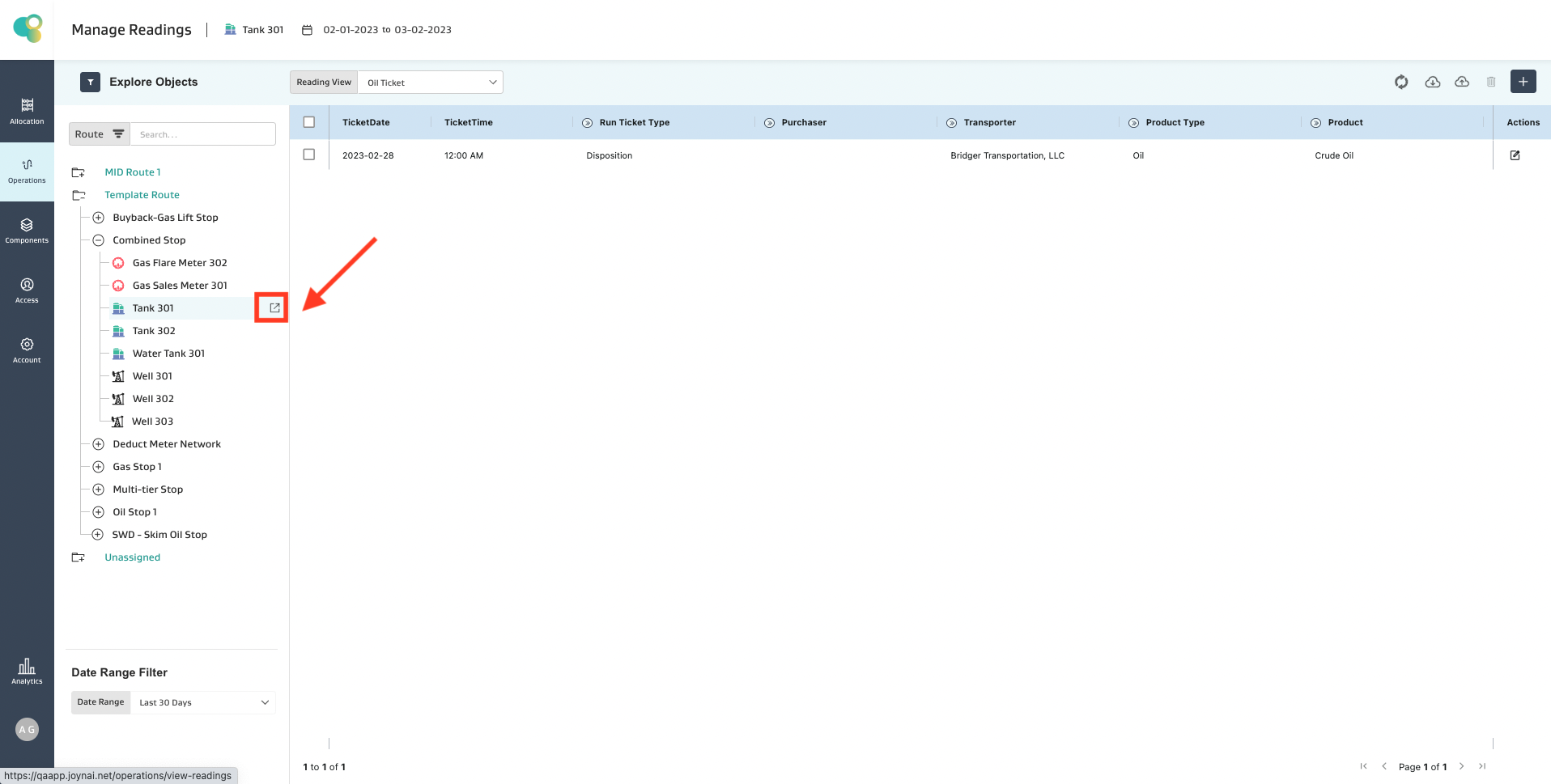The width and height of the screenshot is (1551, 784).
Task: Open the Date Range Last 30 Days dropdown
Action: (203, 702)
